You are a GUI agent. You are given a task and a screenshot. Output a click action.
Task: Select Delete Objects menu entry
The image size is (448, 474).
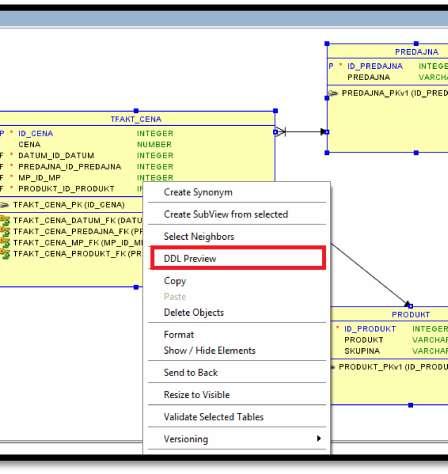pos(237,313)
